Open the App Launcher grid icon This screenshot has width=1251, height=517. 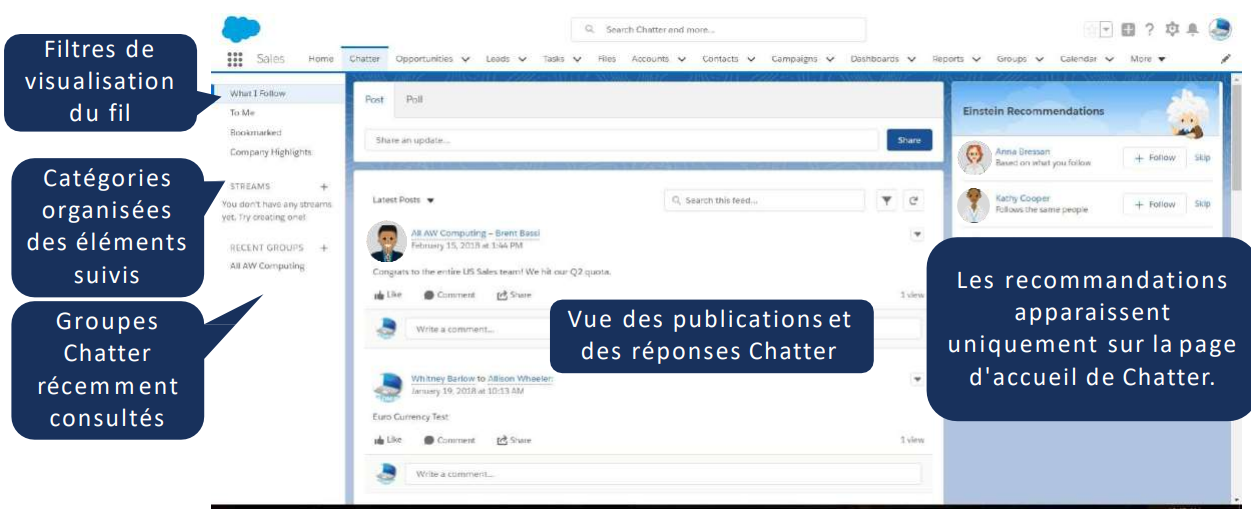[234, 59]
